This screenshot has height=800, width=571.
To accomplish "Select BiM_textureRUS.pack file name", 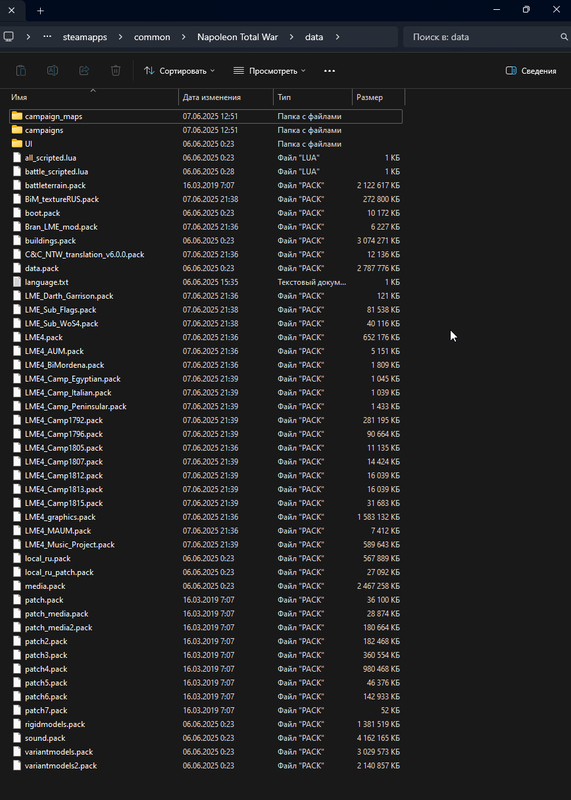I will pyautogui.click(x=62, y=199).
